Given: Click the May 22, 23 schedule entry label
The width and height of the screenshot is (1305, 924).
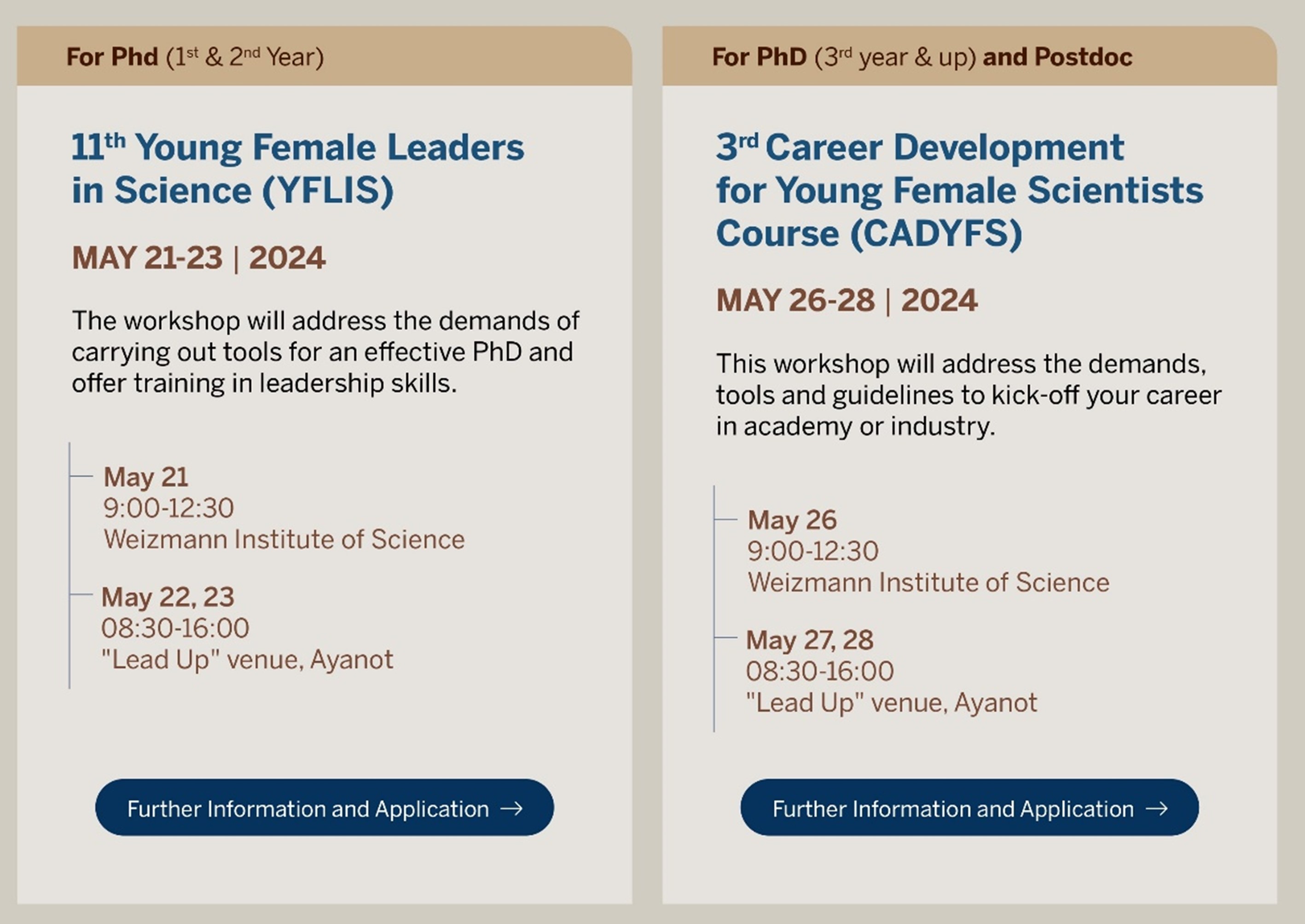Looking at the screenshot, I should click(x=168, y=597).
